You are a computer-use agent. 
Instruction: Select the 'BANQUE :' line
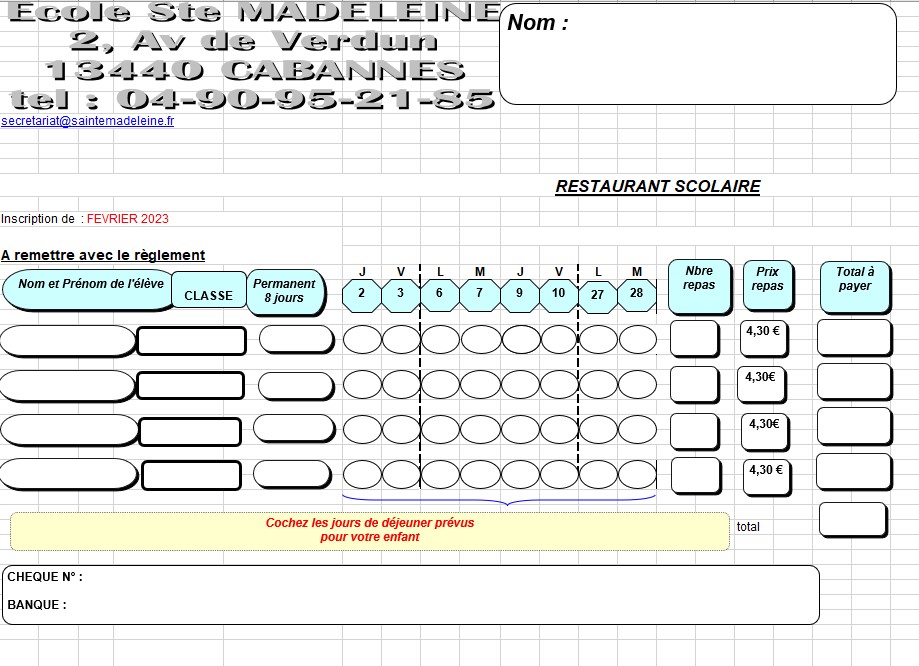pyautogui.click(x=36, y=605)
